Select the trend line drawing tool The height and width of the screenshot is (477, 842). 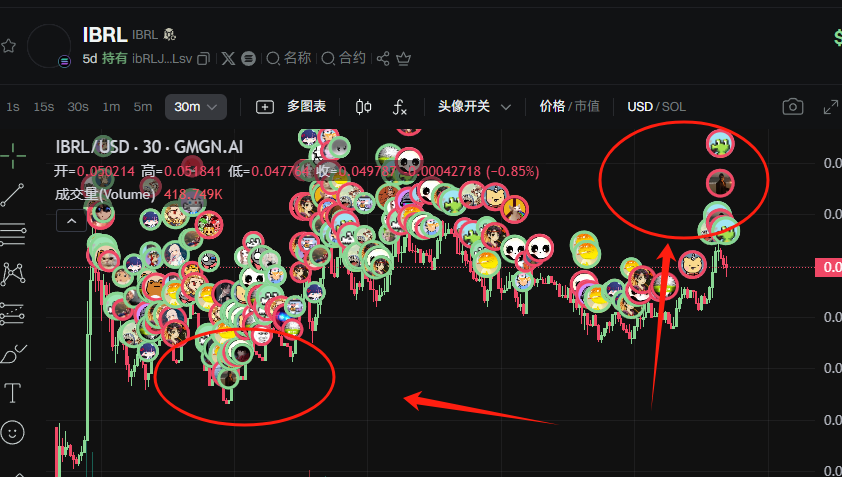tap(13, 195)
